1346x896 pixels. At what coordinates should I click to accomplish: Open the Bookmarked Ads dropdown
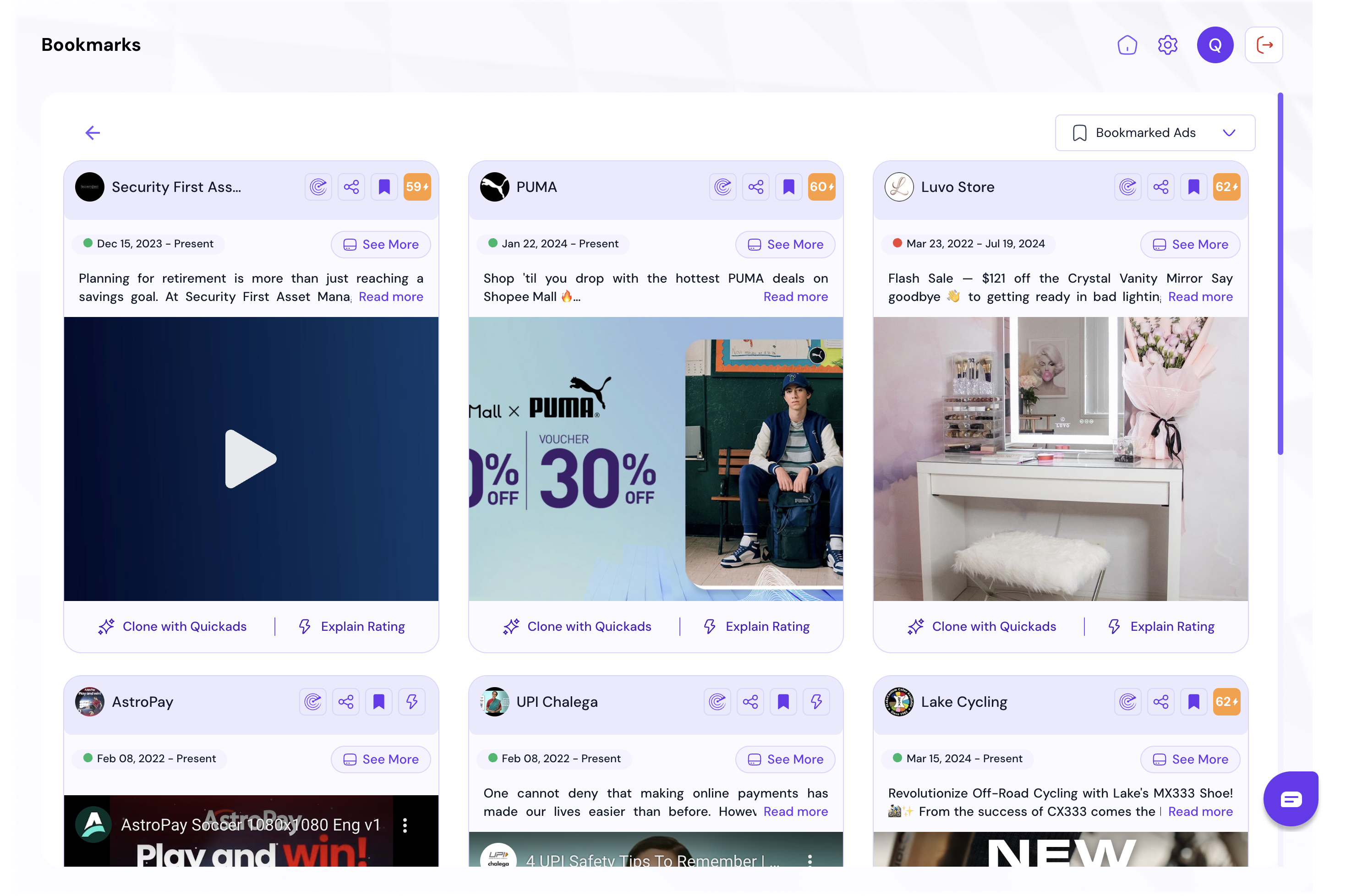[1154, 132]
